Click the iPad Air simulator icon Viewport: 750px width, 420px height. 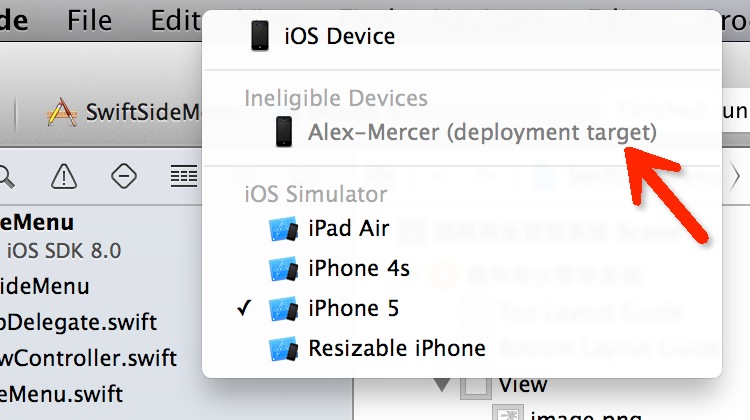click(x=283, y=228)
